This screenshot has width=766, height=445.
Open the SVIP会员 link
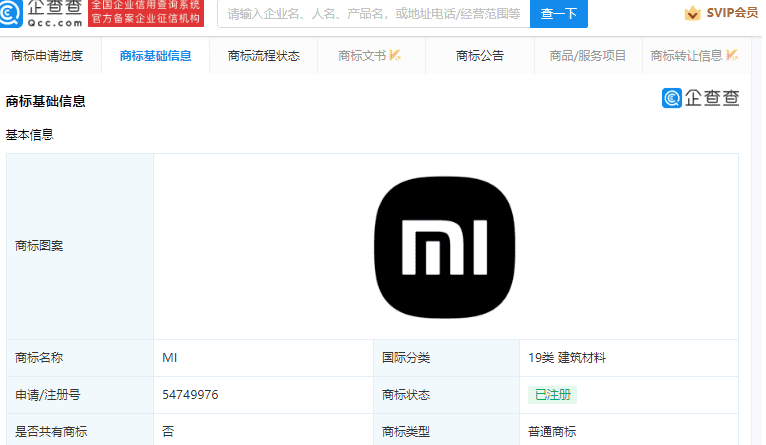(732, 13)
